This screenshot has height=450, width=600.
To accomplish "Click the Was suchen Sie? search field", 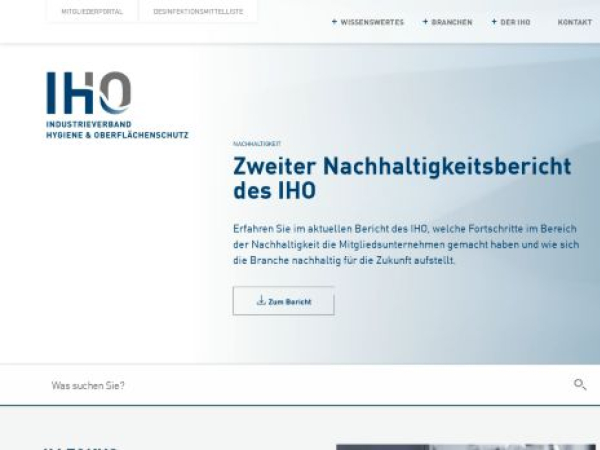I will pos(300,385).
